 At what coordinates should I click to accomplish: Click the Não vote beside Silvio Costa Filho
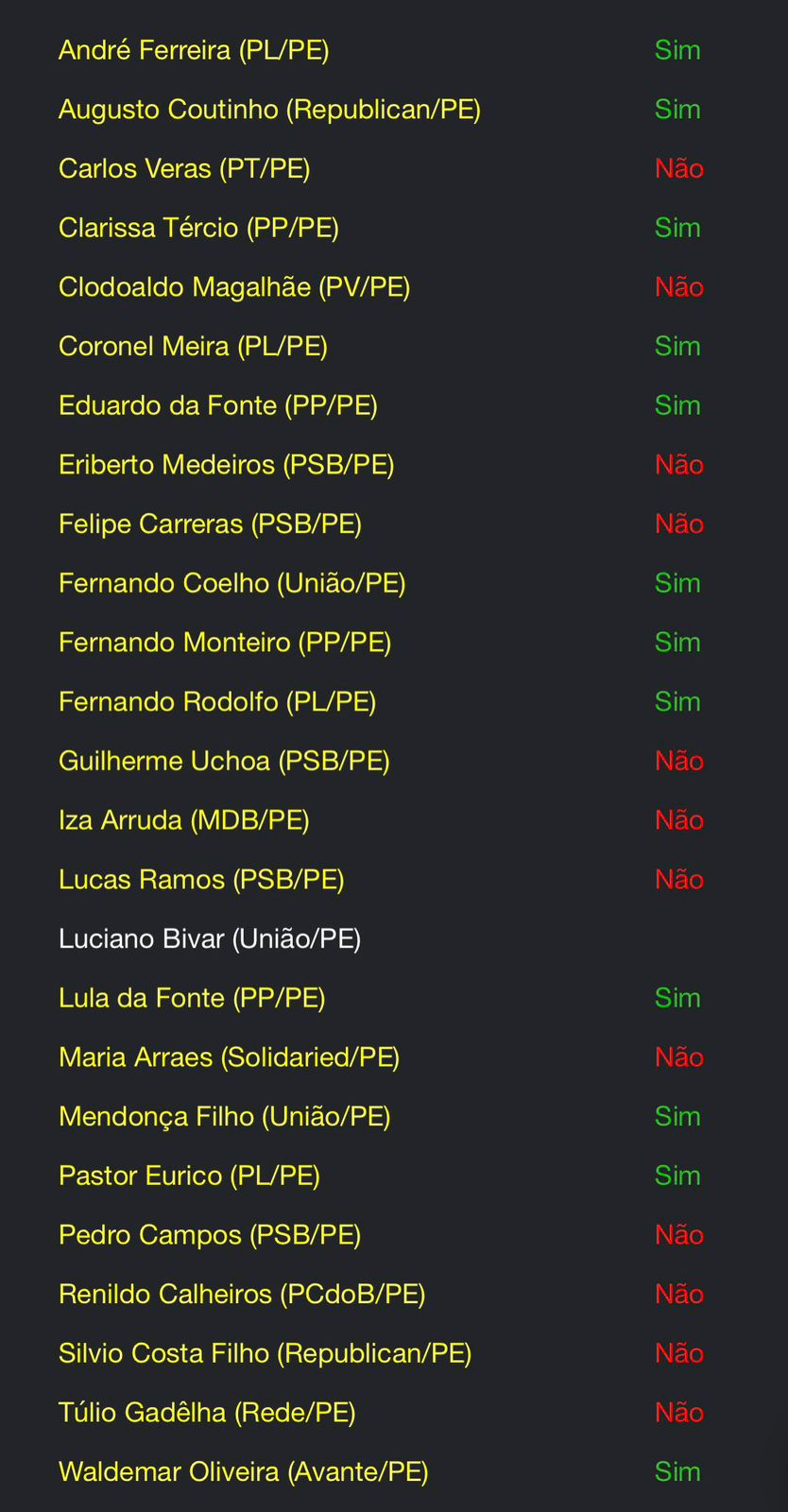[x=679, y=1354]
